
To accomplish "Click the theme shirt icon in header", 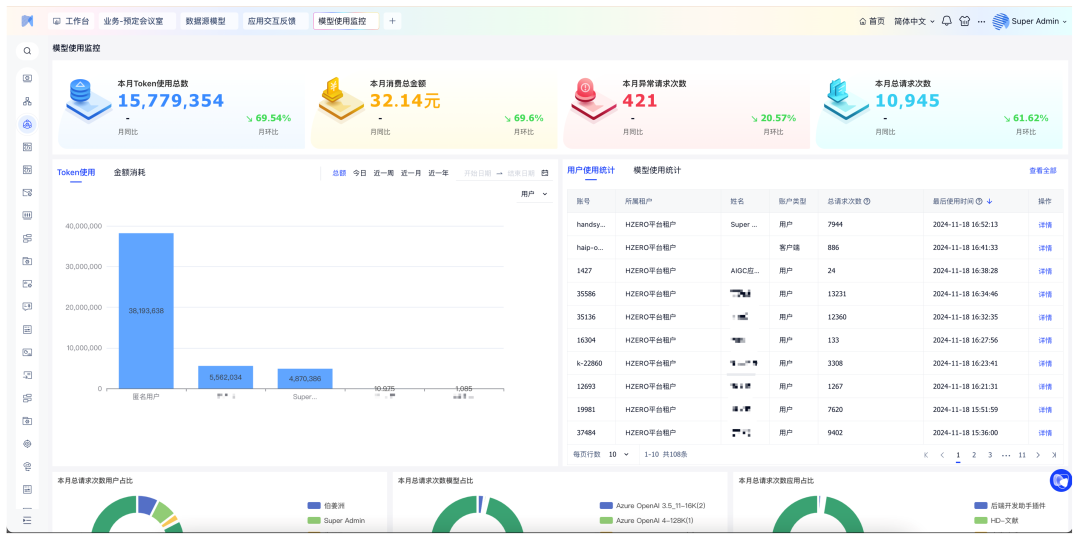I will pyautogui.click(x=964, y=21).
